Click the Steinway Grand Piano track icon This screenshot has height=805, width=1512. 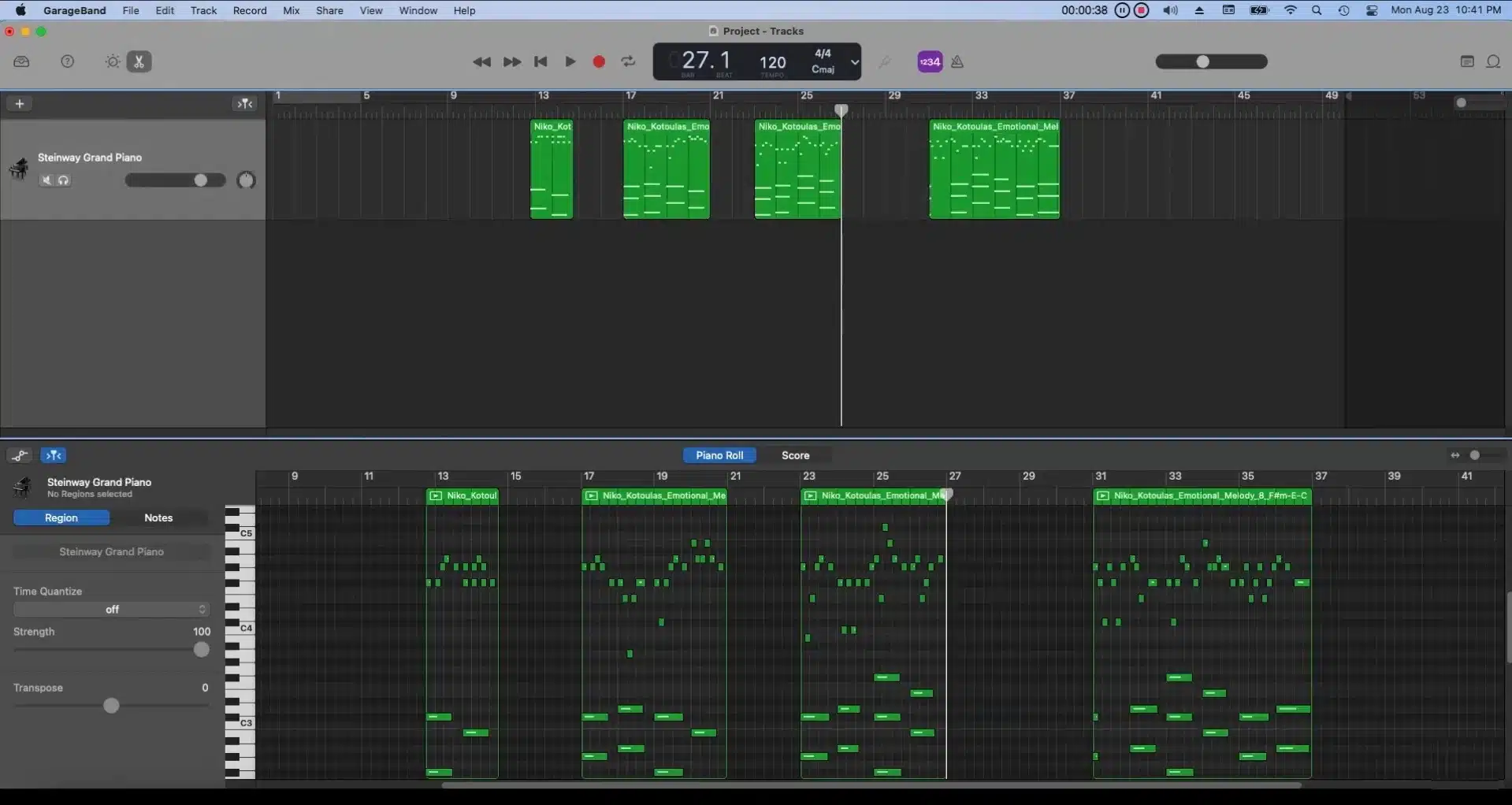pyautogui.click(x=18, y=169)
